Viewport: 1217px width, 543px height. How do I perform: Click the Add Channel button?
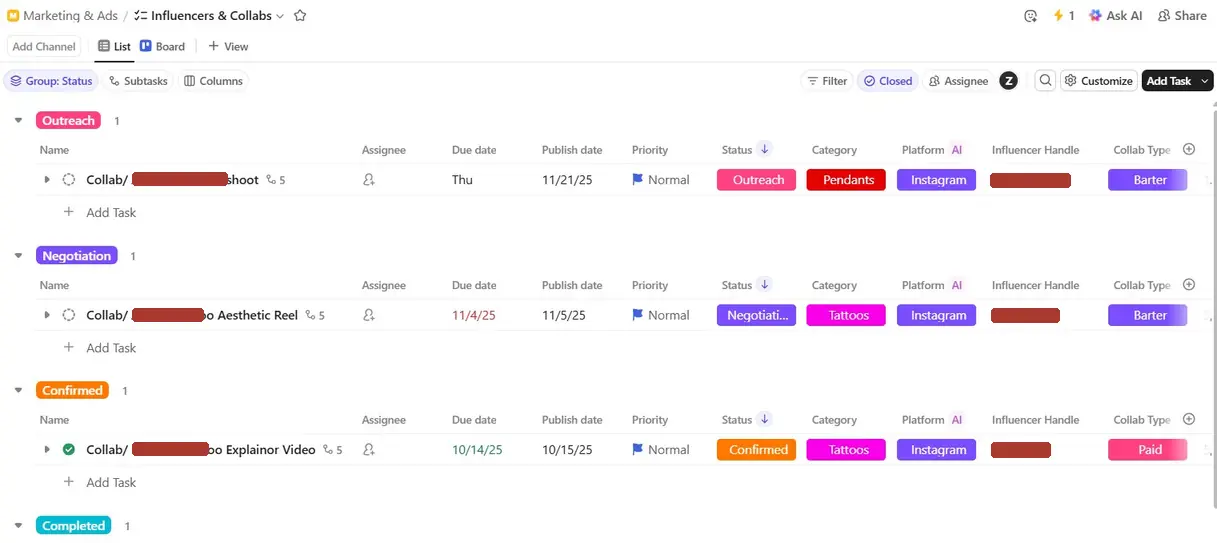pos(44,46)
